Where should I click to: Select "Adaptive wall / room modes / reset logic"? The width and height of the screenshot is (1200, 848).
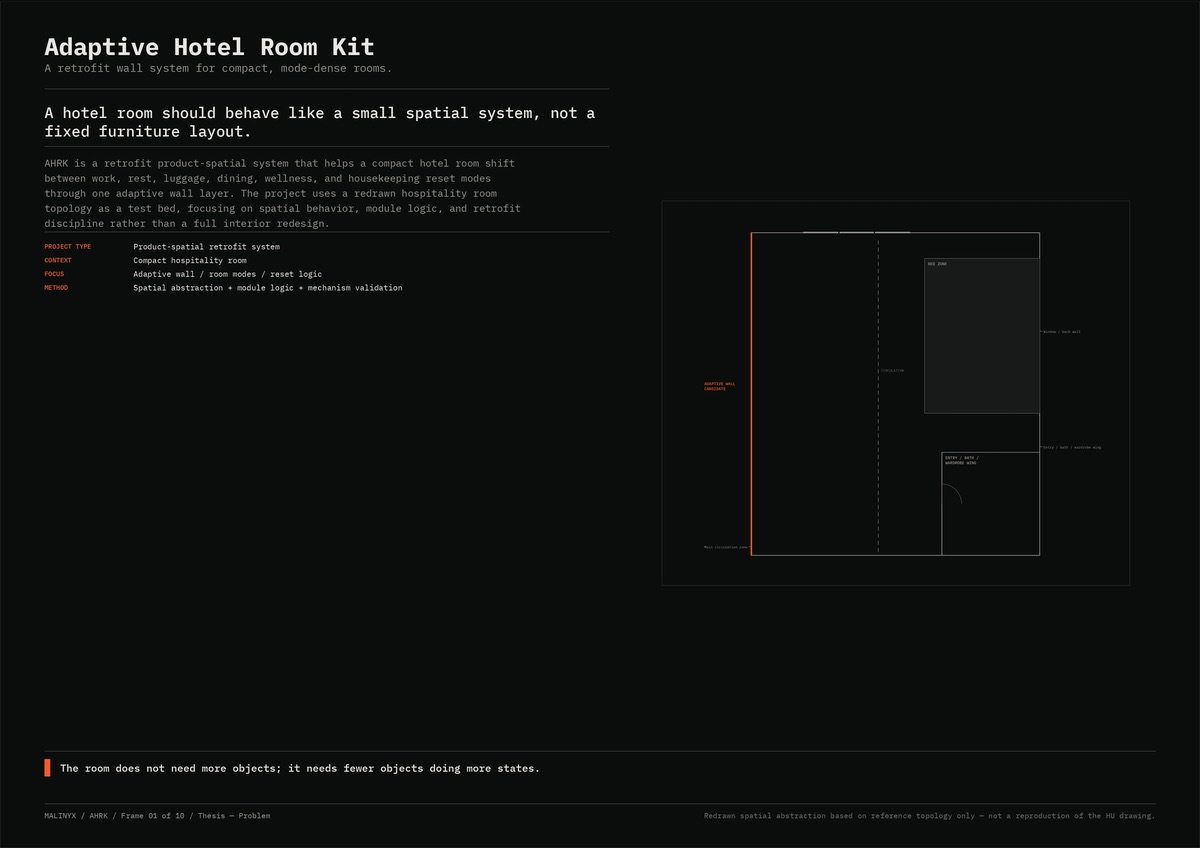(x=228, y=274)
